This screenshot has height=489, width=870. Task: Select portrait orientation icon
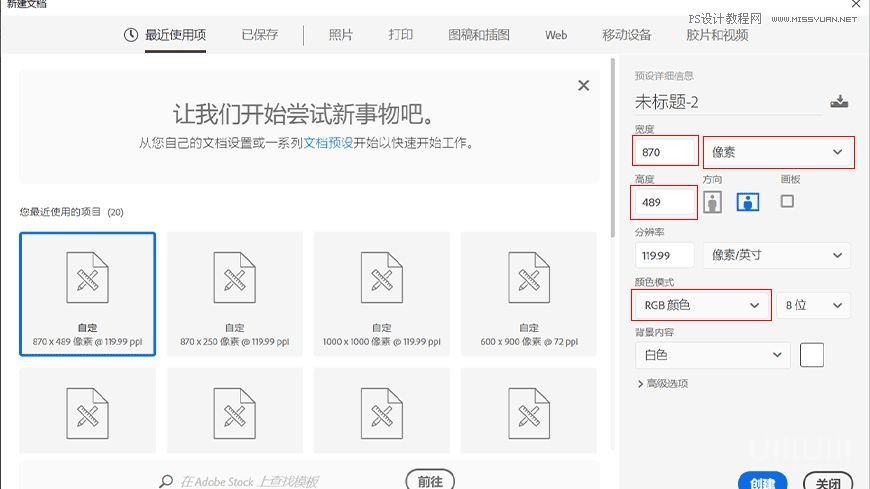tap(712, 202)
